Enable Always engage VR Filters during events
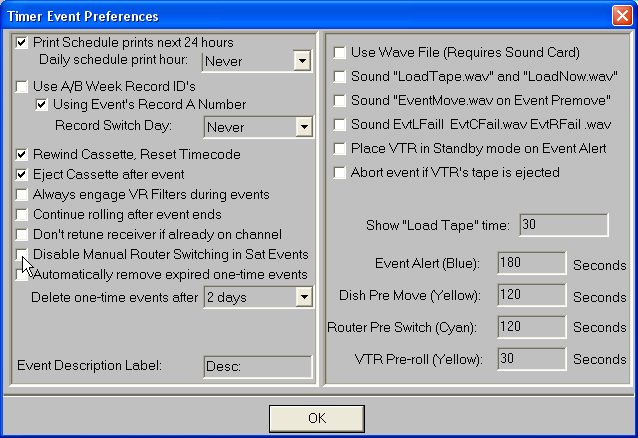Screen dimensions: 638x438 tap(23, 194)
